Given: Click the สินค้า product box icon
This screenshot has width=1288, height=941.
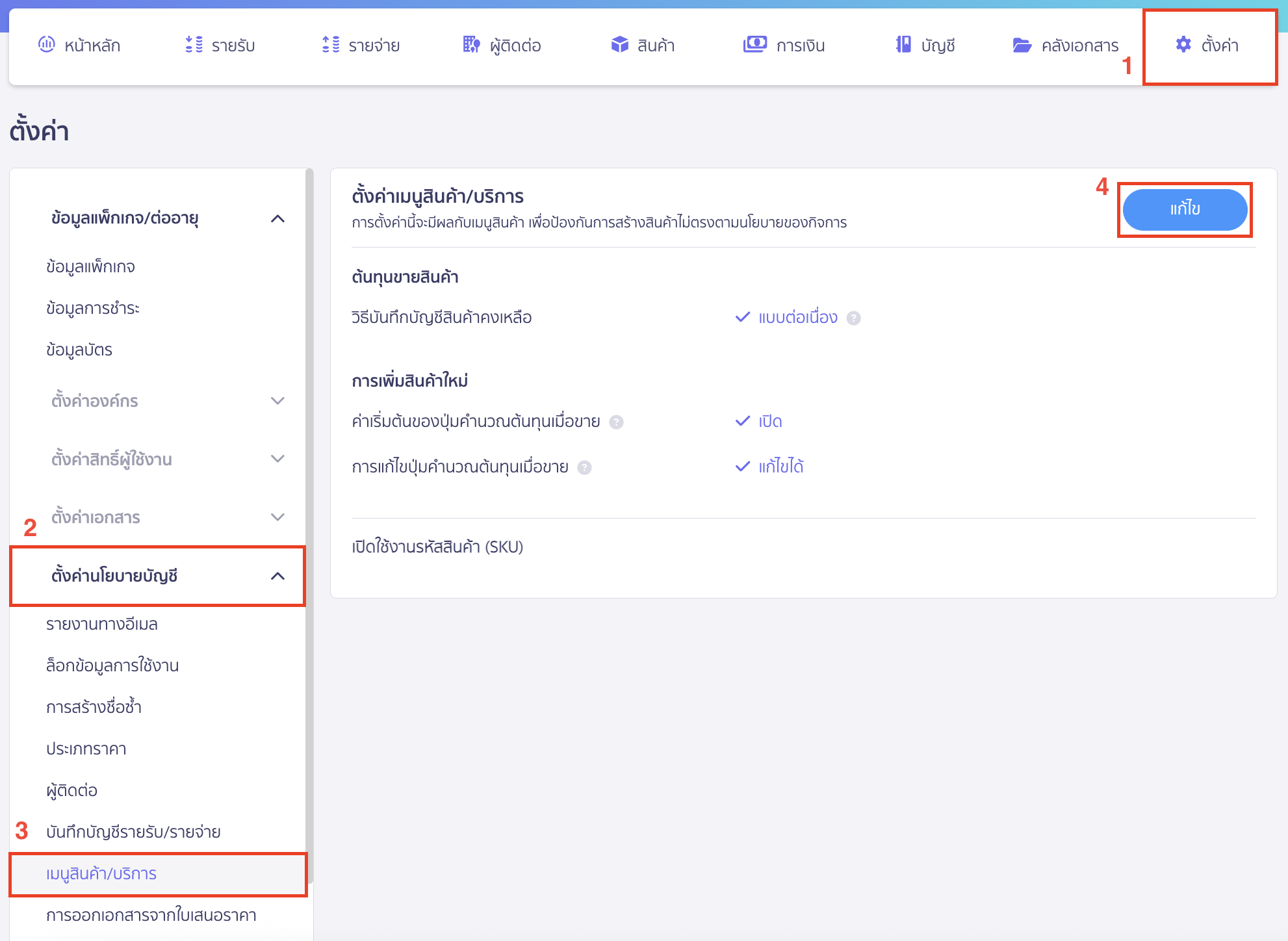Looking at the screenshot, I should pyautogui.click(x=619, y=44).
